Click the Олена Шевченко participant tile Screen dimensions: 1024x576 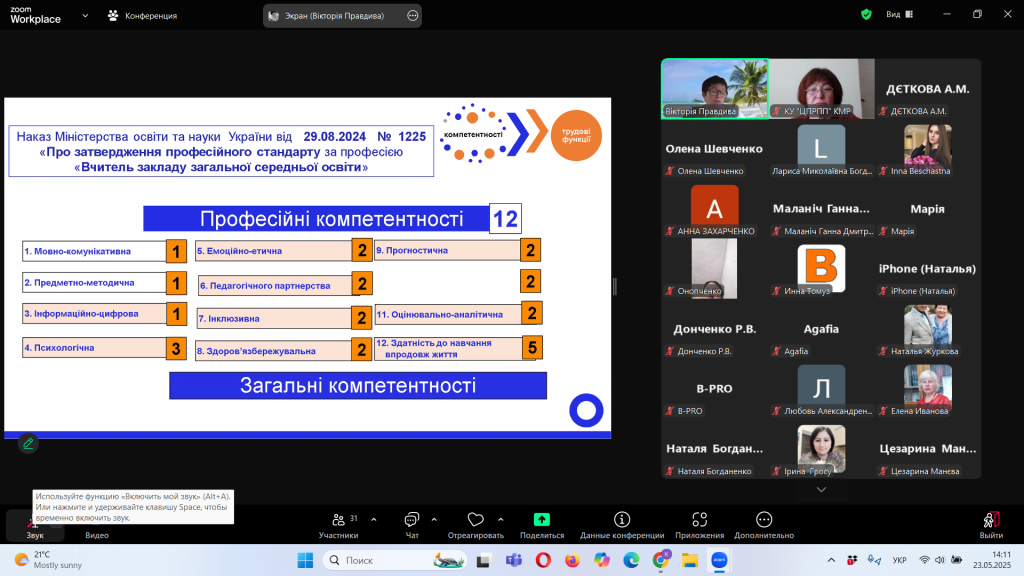[x=714, y=149]
